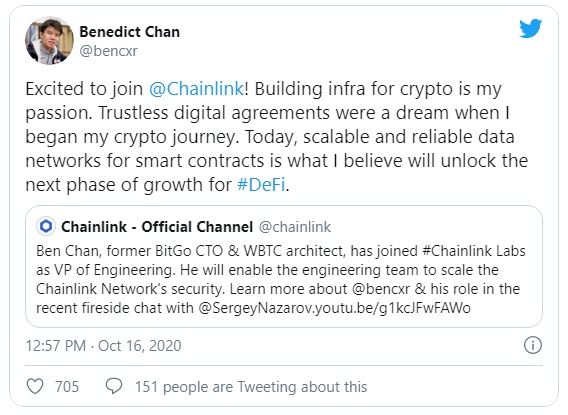Like the tweet with the heart icon
Image resolution: width=568 pixels, height=415 pixels.
(x=35, y=386)
